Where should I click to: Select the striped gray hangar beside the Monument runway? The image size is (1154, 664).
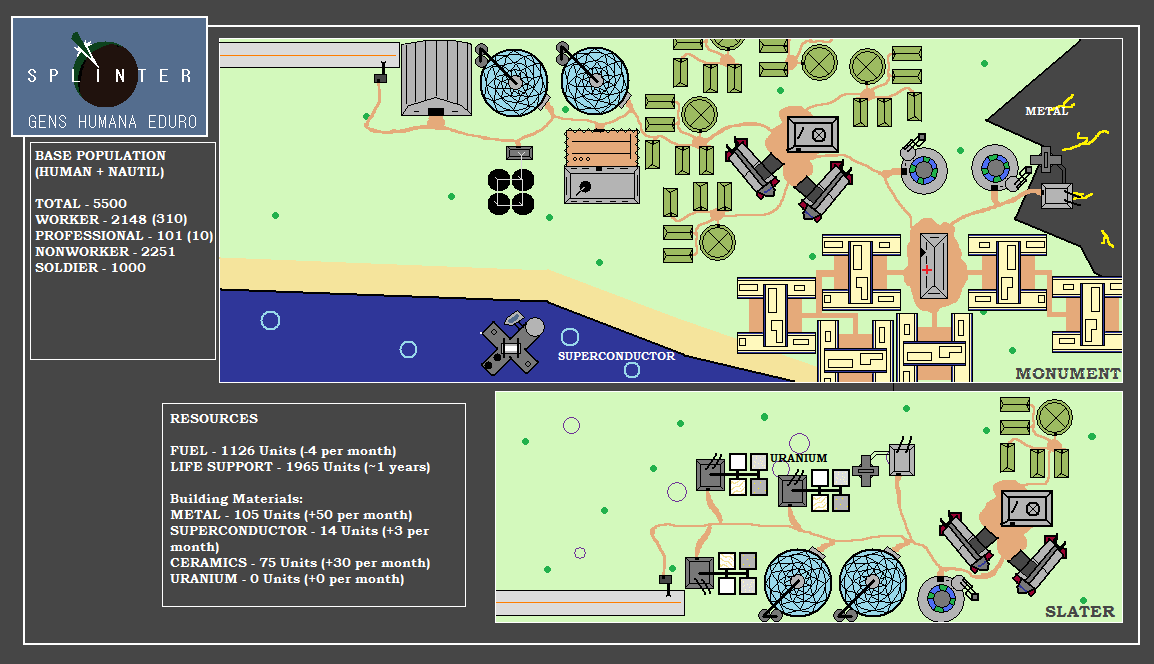pyautogui.click(x=436, y=78)
